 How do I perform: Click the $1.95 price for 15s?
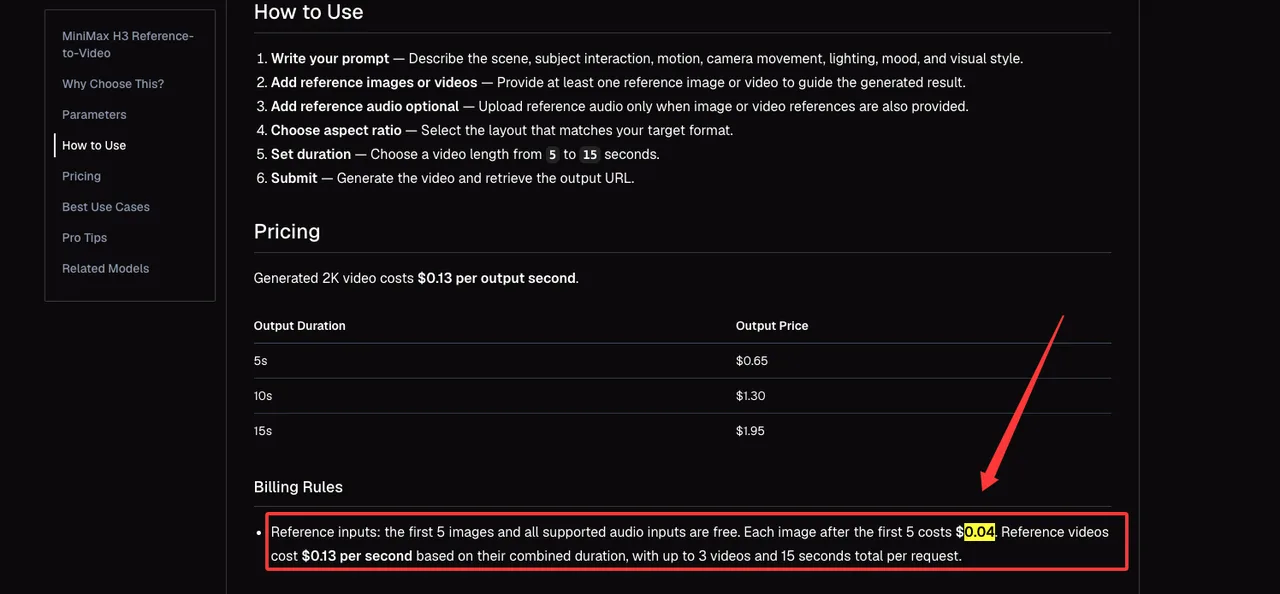coord(751,431)
